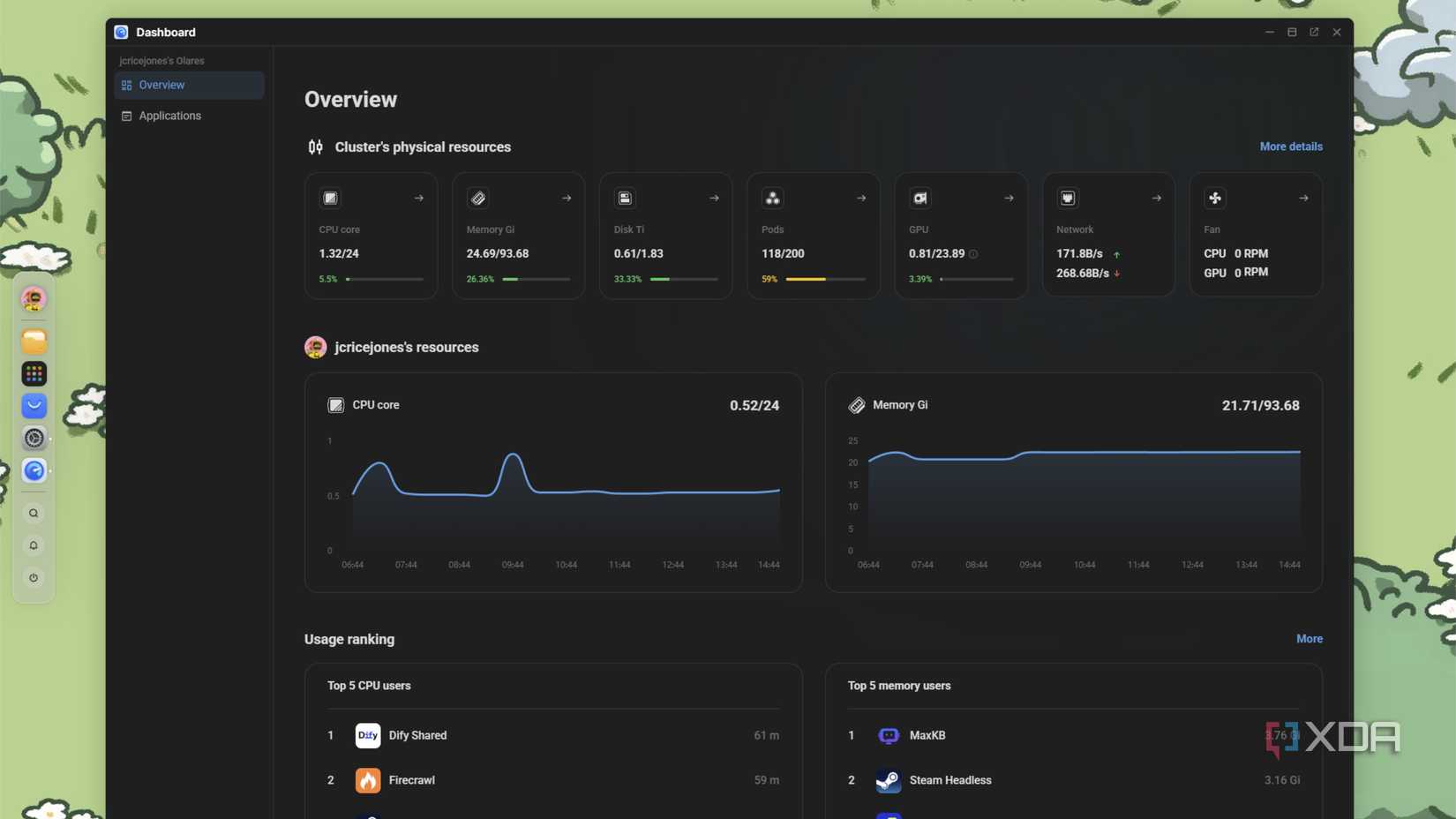Click the Steam Headless icon
The width and height of the screenshot is (1456, 819).
click(x=889, y=780)
